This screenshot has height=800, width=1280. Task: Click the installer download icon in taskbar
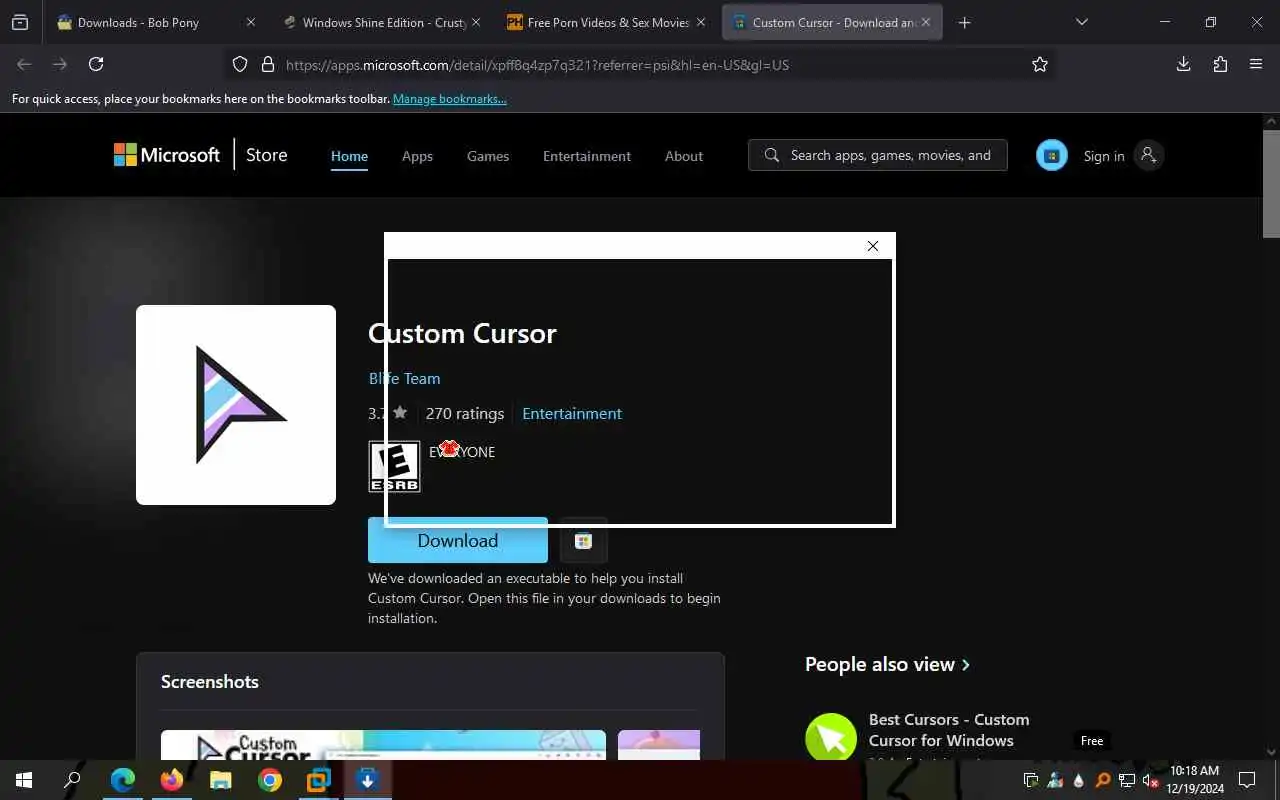pos(367,780)
